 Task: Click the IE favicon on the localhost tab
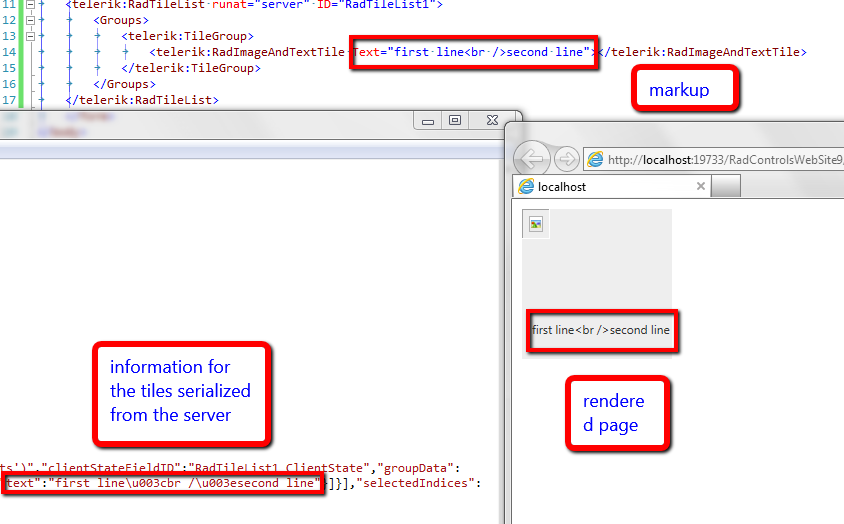526,186
